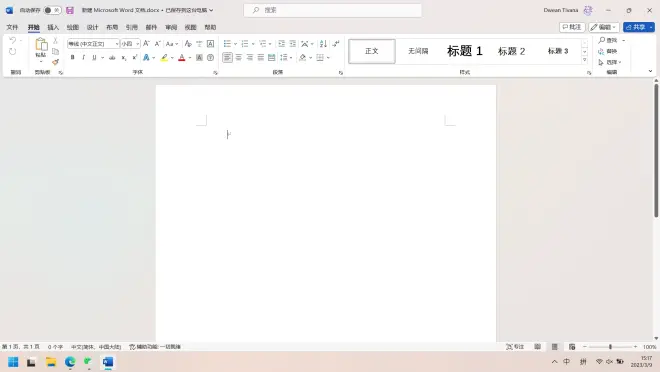Click the Redo/Repeat icon
The width and height of the screenshot is (660, 372).
coord(12,51)
